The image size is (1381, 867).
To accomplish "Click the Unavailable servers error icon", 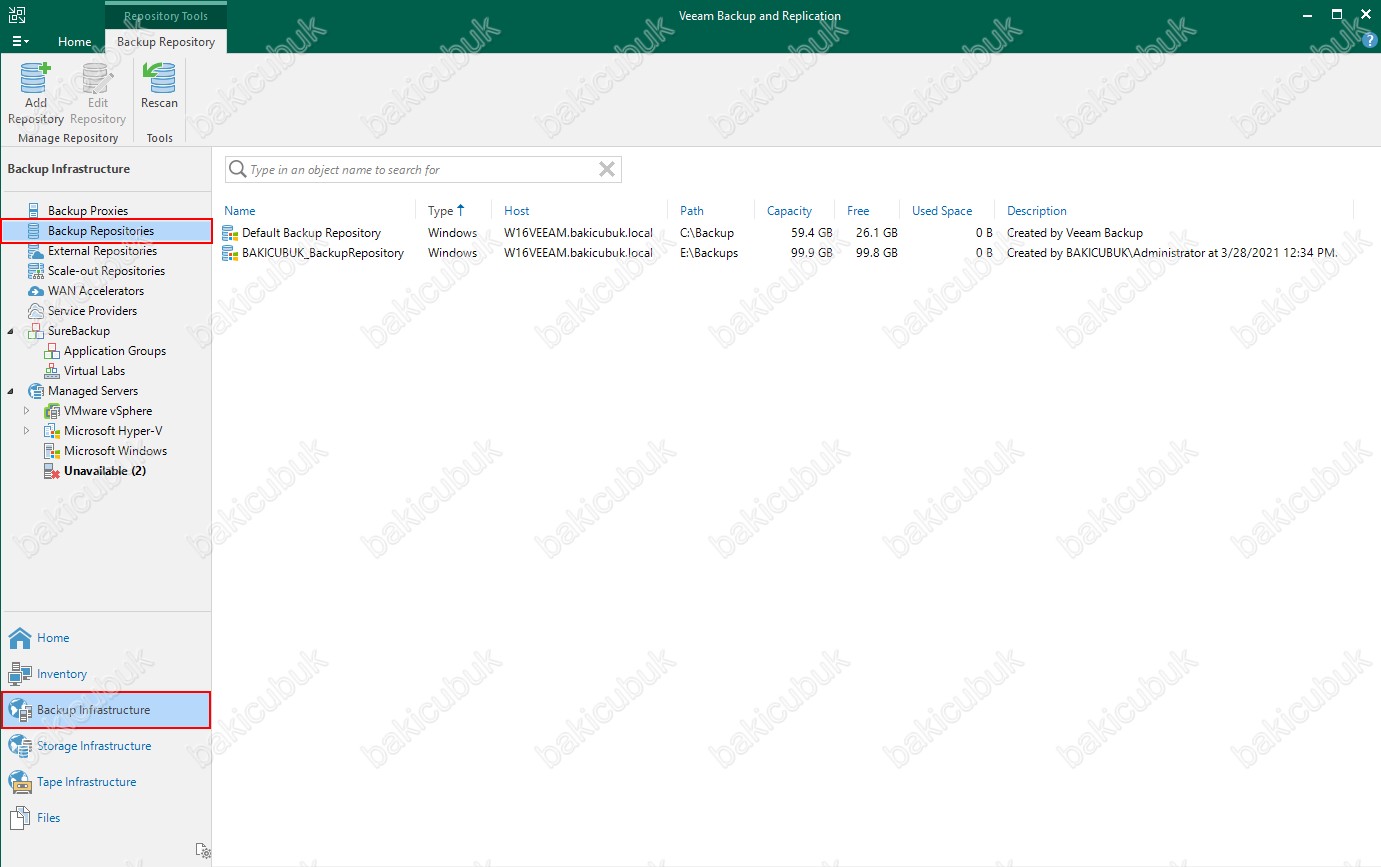I will pyautogui.click(x=52, y=471).
